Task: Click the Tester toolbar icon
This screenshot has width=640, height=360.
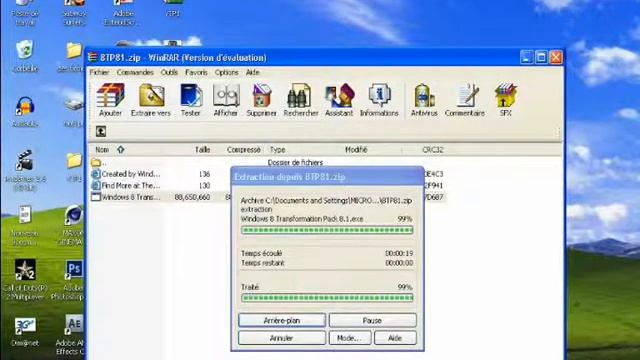Action: pos(191,100)
